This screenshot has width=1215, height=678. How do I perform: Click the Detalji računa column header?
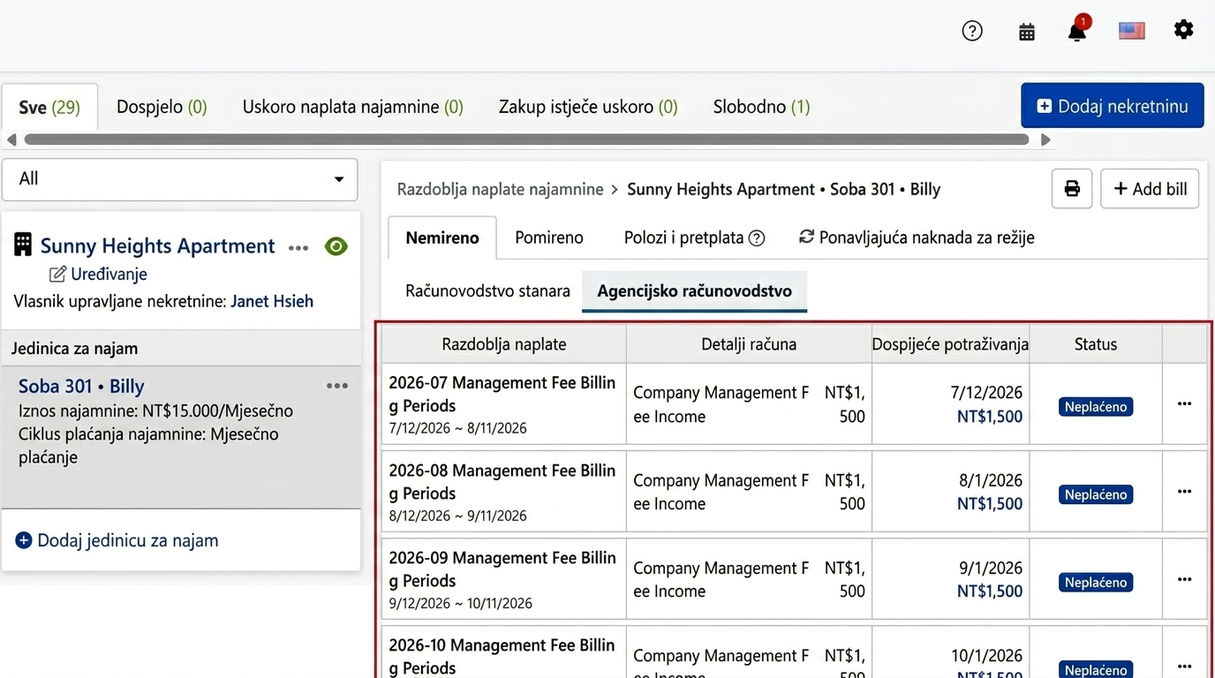tap(749, 344)
